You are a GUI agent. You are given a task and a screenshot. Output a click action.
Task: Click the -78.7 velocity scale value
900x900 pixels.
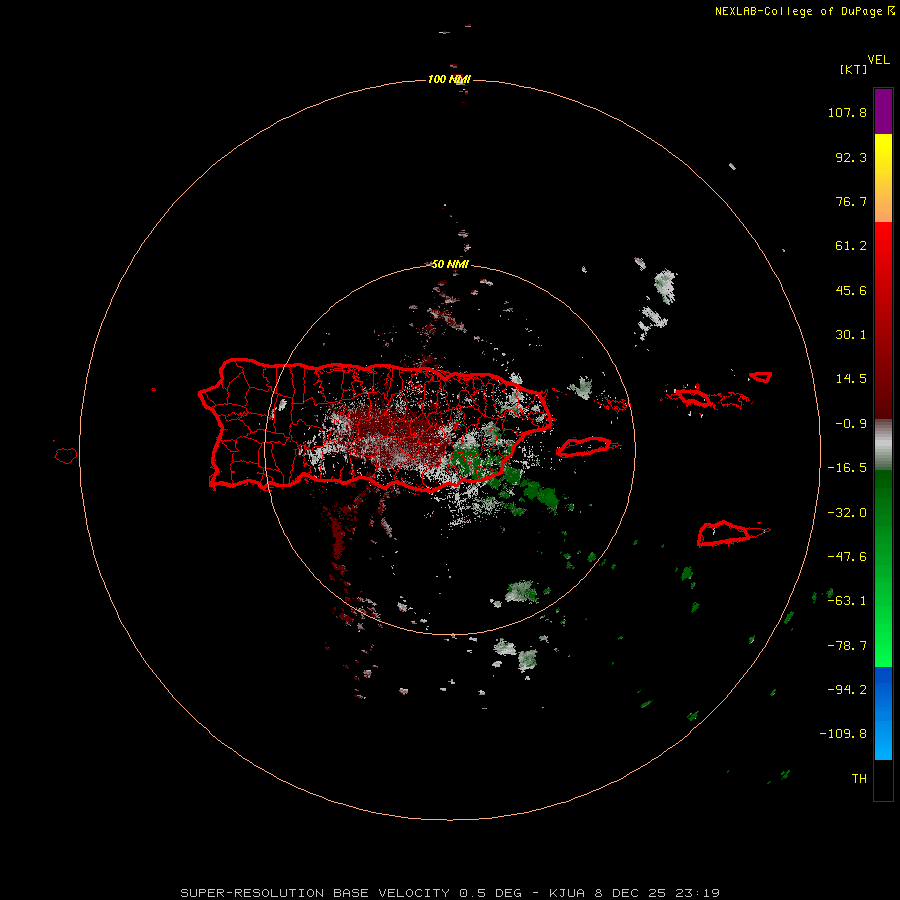tap(847, 646)
